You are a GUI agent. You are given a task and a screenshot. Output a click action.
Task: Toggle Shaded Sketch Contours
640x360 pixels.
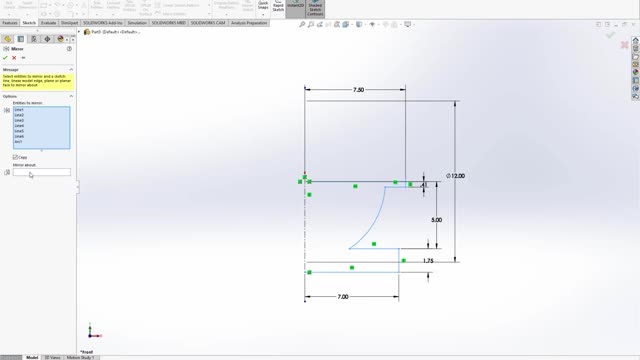(315, 8)
